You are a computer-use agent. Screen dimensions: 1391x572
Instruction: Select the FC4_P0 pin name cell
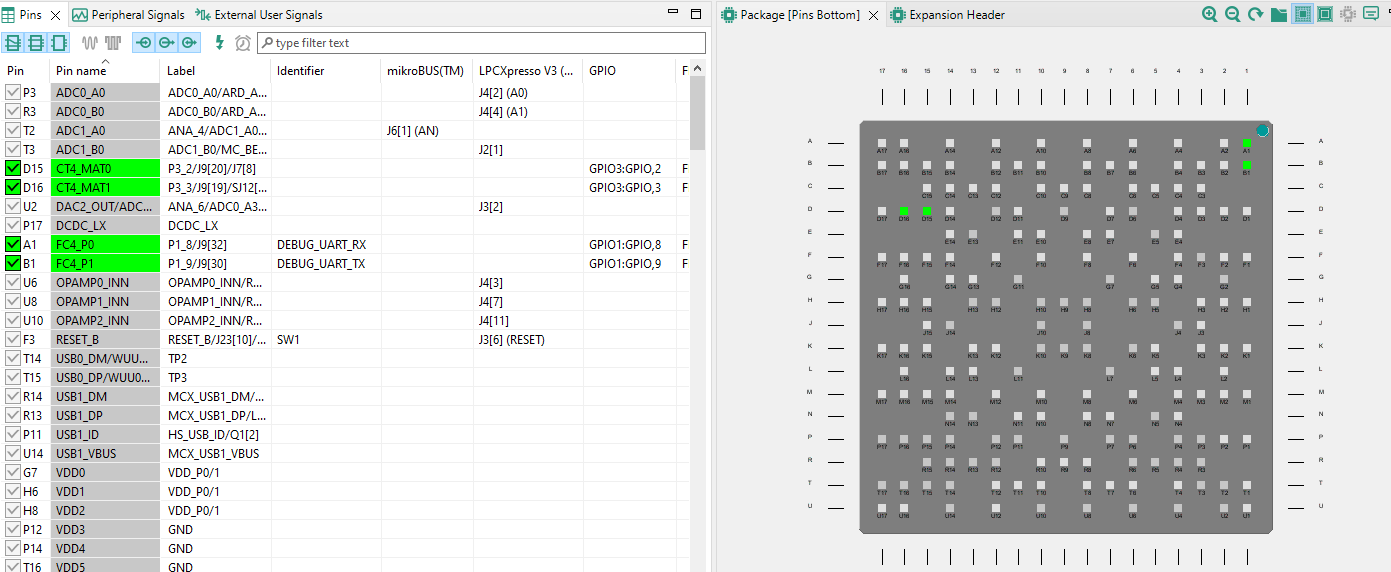tap(106, 245)
